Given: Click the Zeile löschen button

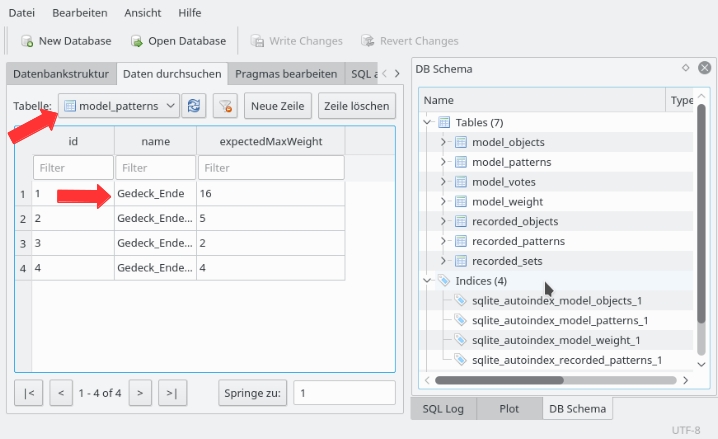Looking at the screenshot, I should [x=356, y=105].
